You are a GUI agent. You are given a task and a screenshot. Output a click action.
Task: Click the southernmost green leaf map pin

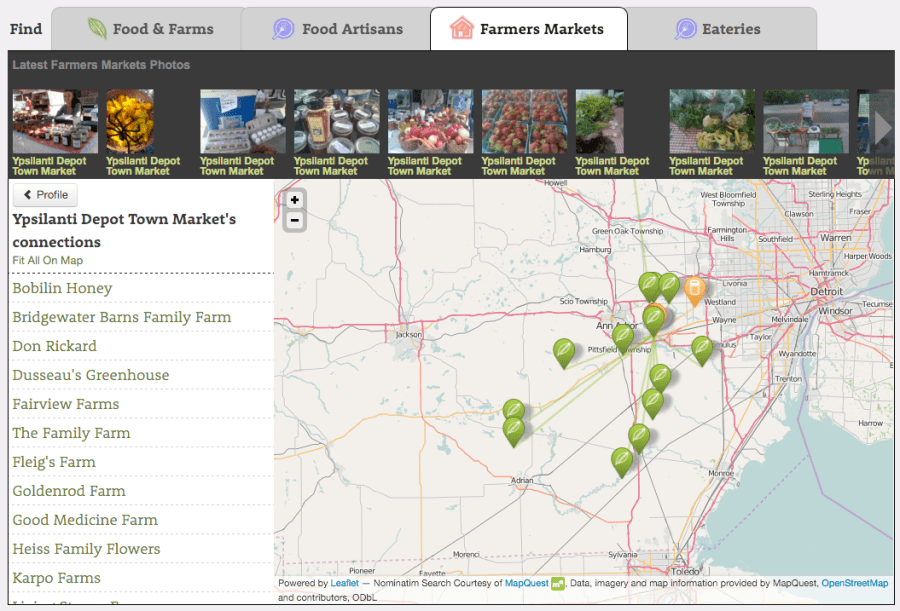622,461
